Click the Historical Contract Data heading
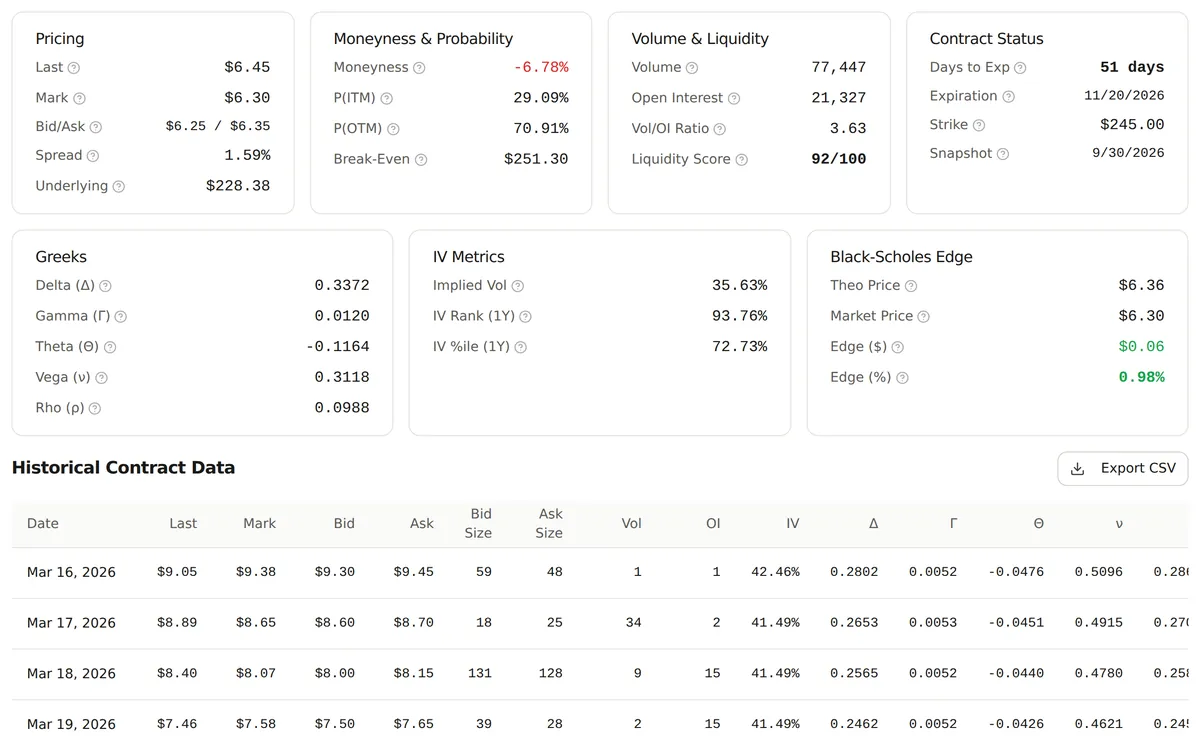This screenshot has width=1200, height=750. 123,468
